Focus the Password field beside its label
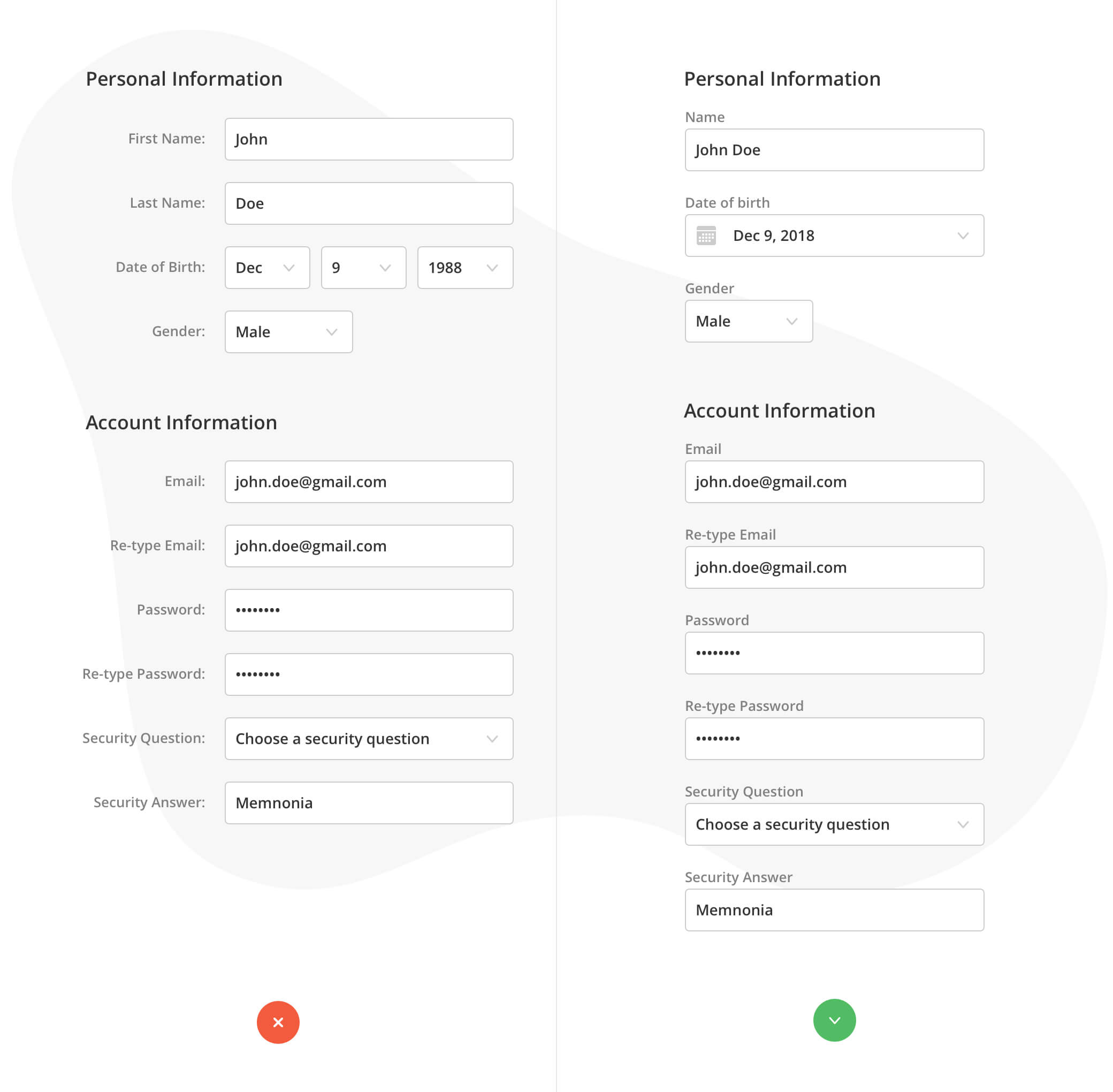This screenshot has height=1092, width=1113. coord(369,610)
